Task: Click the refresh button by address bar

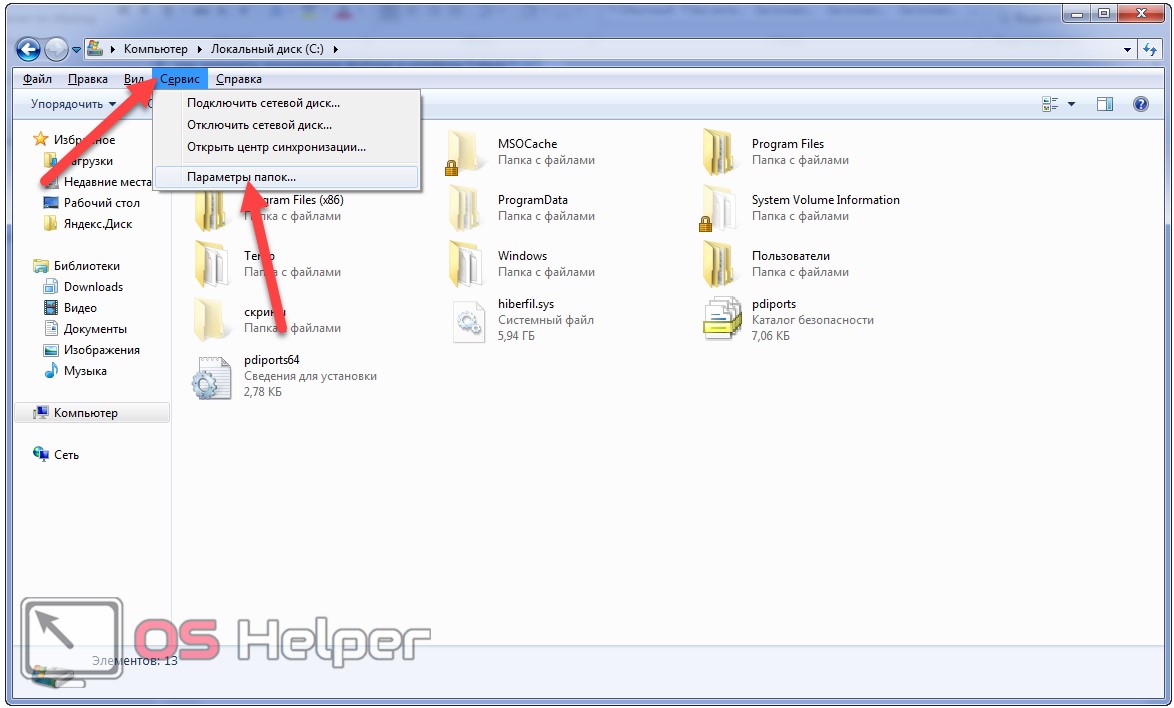Action: 1149,49
